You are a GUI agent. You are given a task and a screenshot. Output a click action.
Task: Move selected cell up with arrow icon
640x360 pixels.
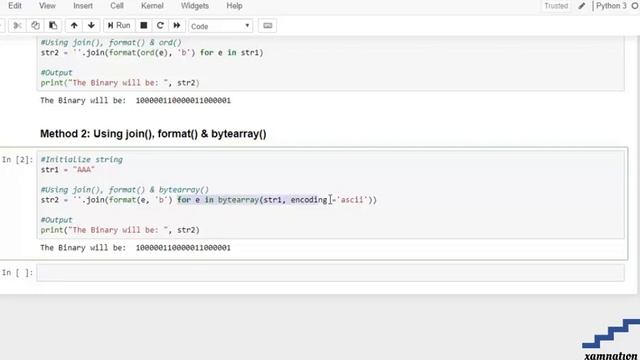click(74, 26)
